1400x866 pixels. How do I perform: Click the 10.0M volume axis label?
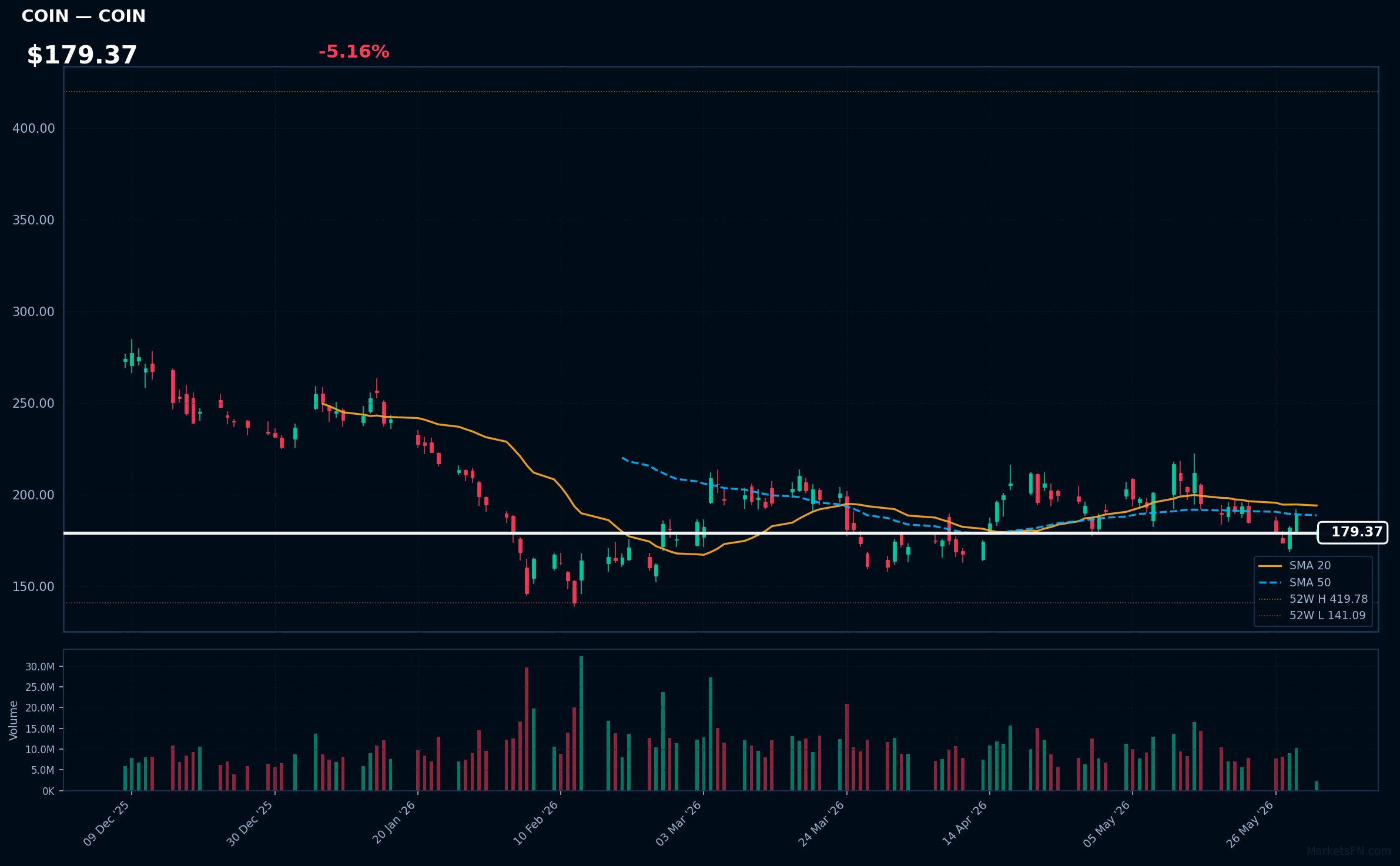[x=40, y=750]
